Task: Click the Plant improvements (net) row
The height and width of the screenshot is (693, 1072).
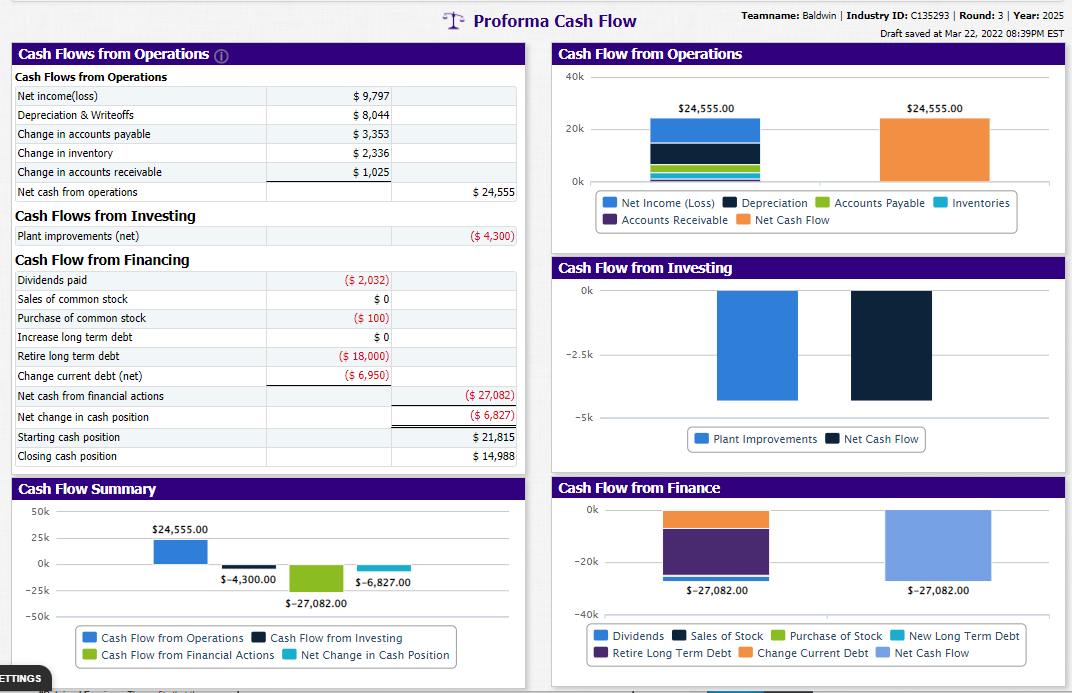Action: [266, 236]
